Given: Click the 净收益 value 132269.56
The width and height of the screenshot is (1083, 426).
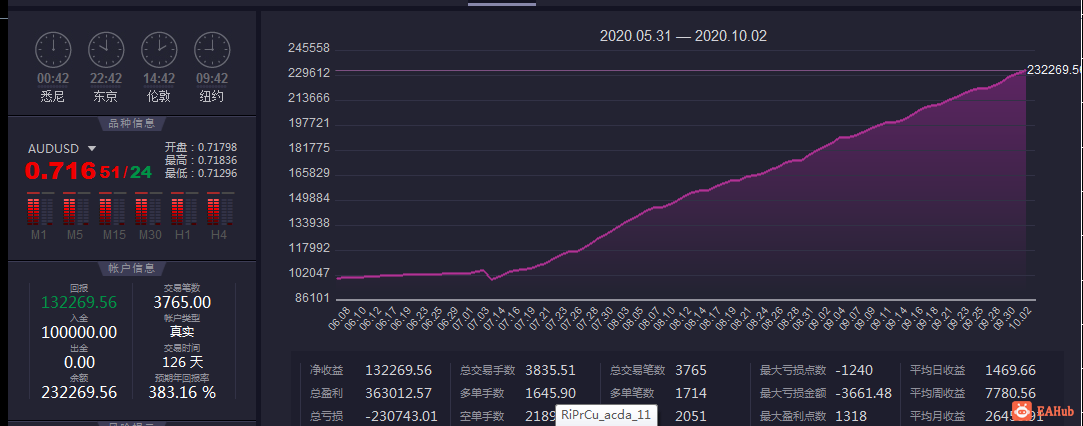Looking at the screenshot, I should tap(399, 370).
